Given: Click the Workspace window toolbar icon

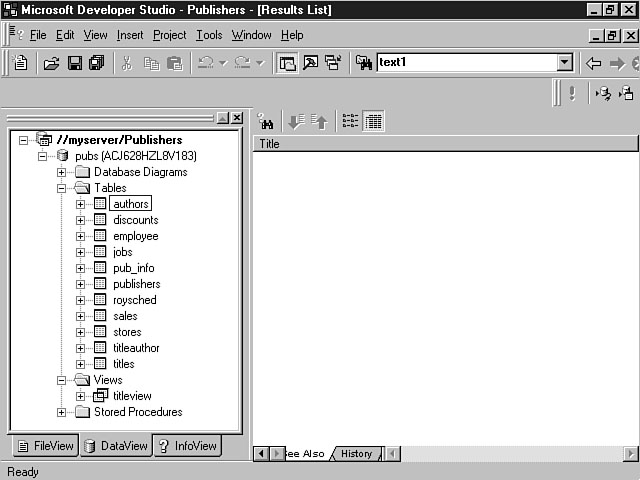Looking at the screenshot, I should [287, 63].
